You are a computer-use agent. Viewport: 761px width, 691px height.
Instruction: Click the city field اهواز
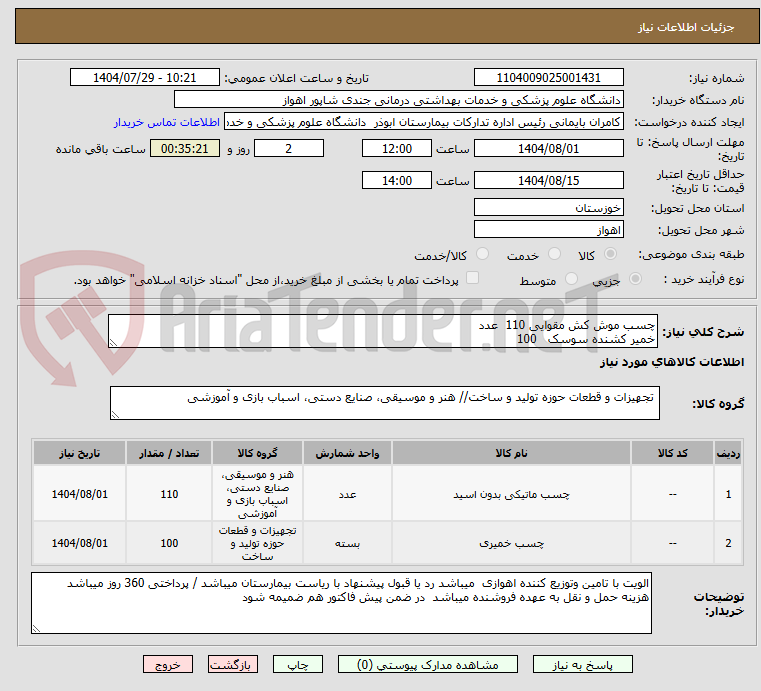[x=548, y=230]
